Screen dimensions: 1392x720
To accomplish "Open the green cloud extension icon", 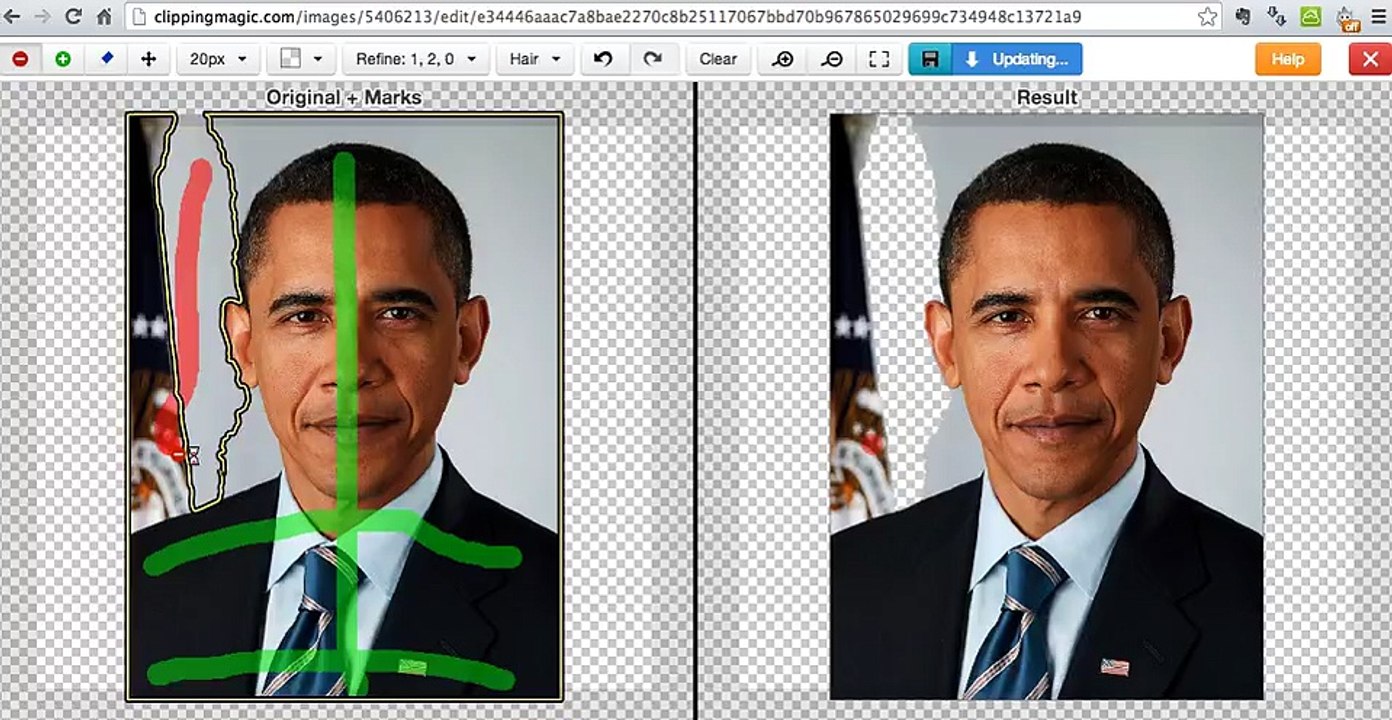I will (1312, 16).
